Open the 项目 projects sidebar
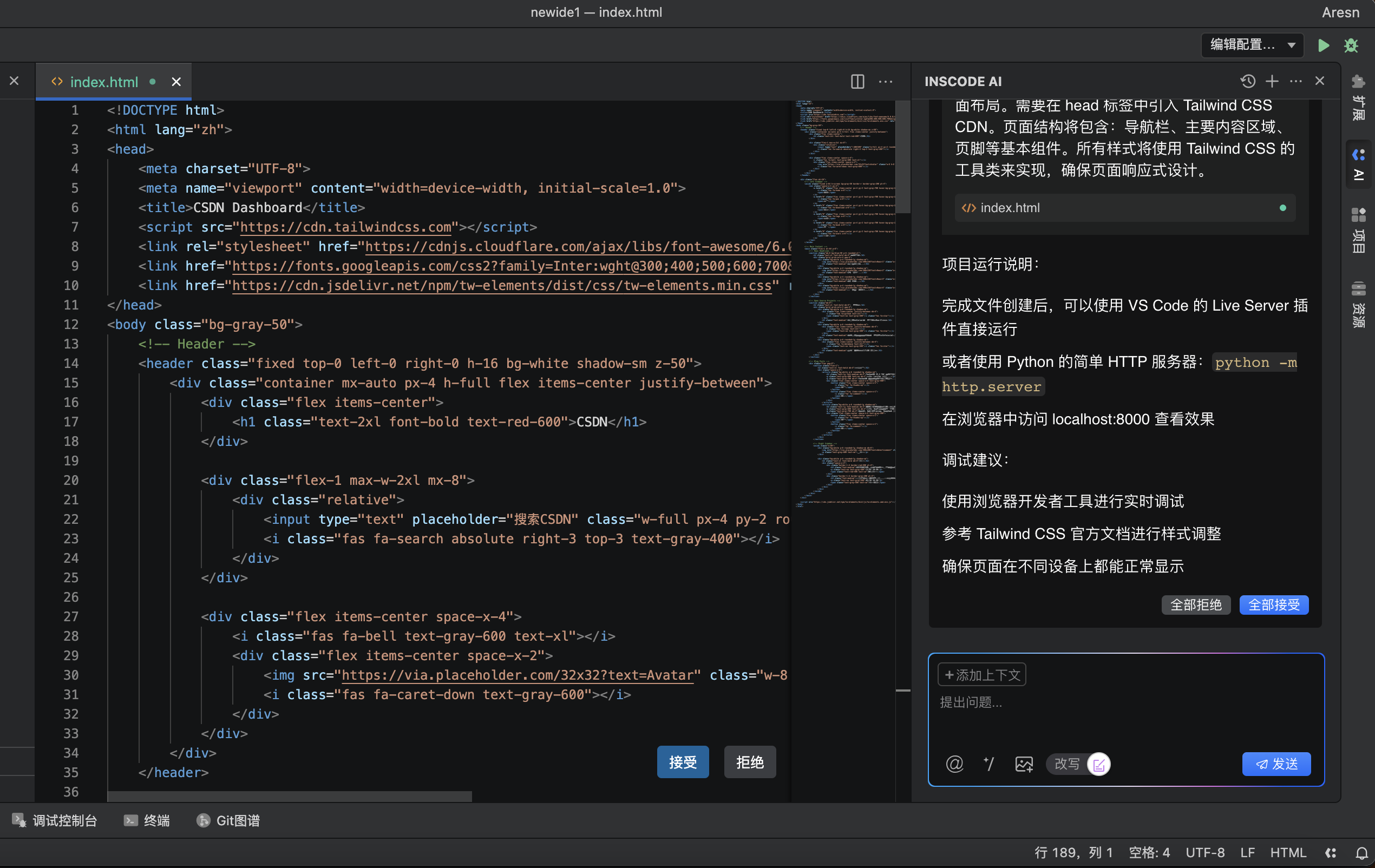This screenshot has height=868, width=1375. click(x=1358, y=230)
